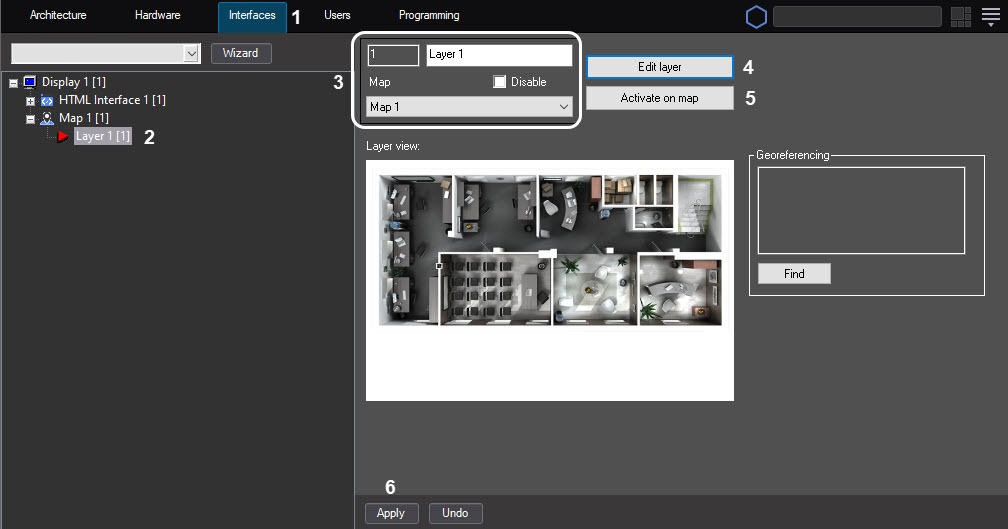Switch to the Users tab

(337, 15)
